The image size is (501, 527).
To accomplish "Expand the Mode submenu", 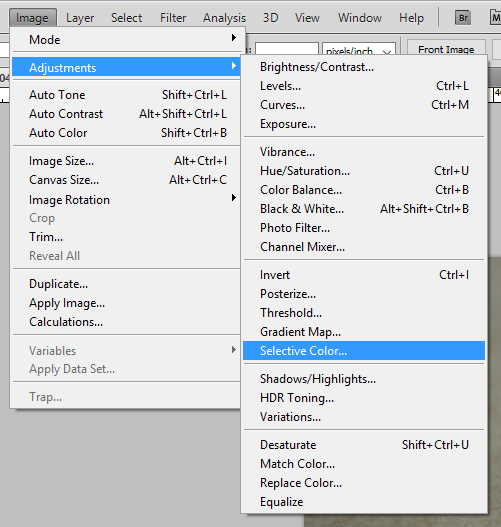I will click(x=126, y=40).
